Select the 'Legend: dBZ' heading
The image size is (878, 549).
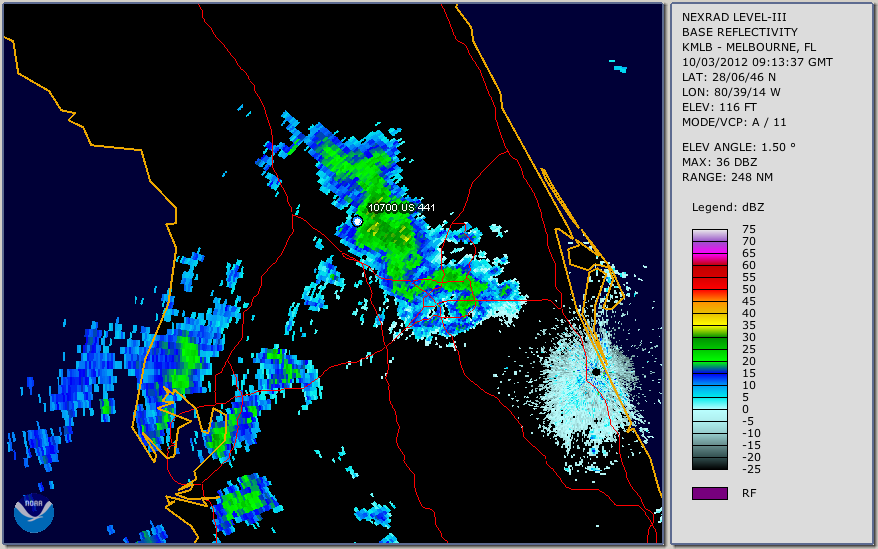[x=727, y=207]
